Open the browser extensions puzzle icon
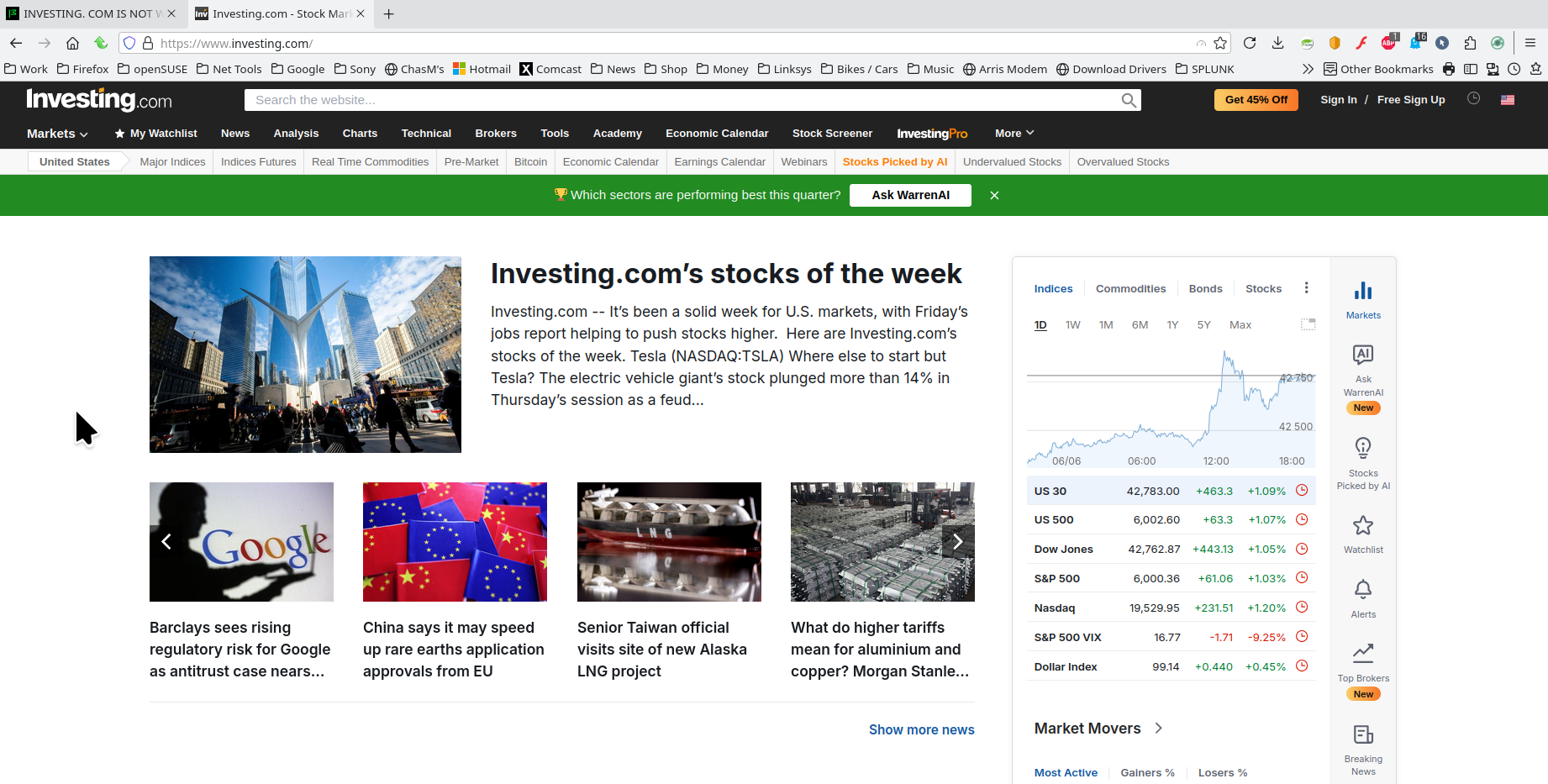 click(x=1470, y=43)
